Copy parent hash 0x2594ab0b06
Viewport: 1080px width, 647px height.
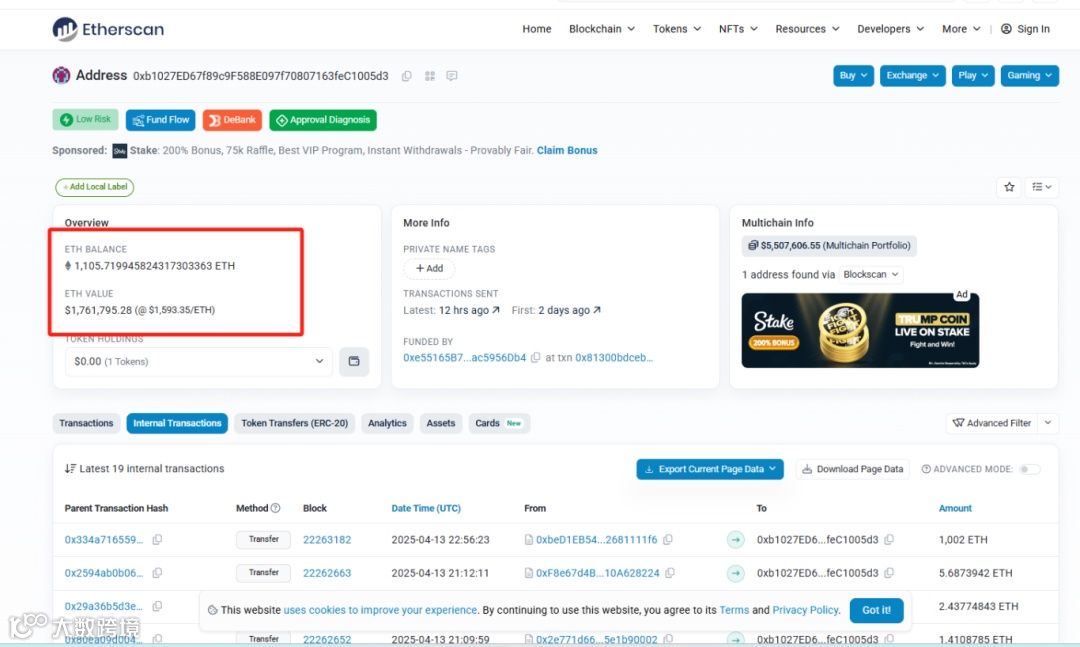click(157, 573)
